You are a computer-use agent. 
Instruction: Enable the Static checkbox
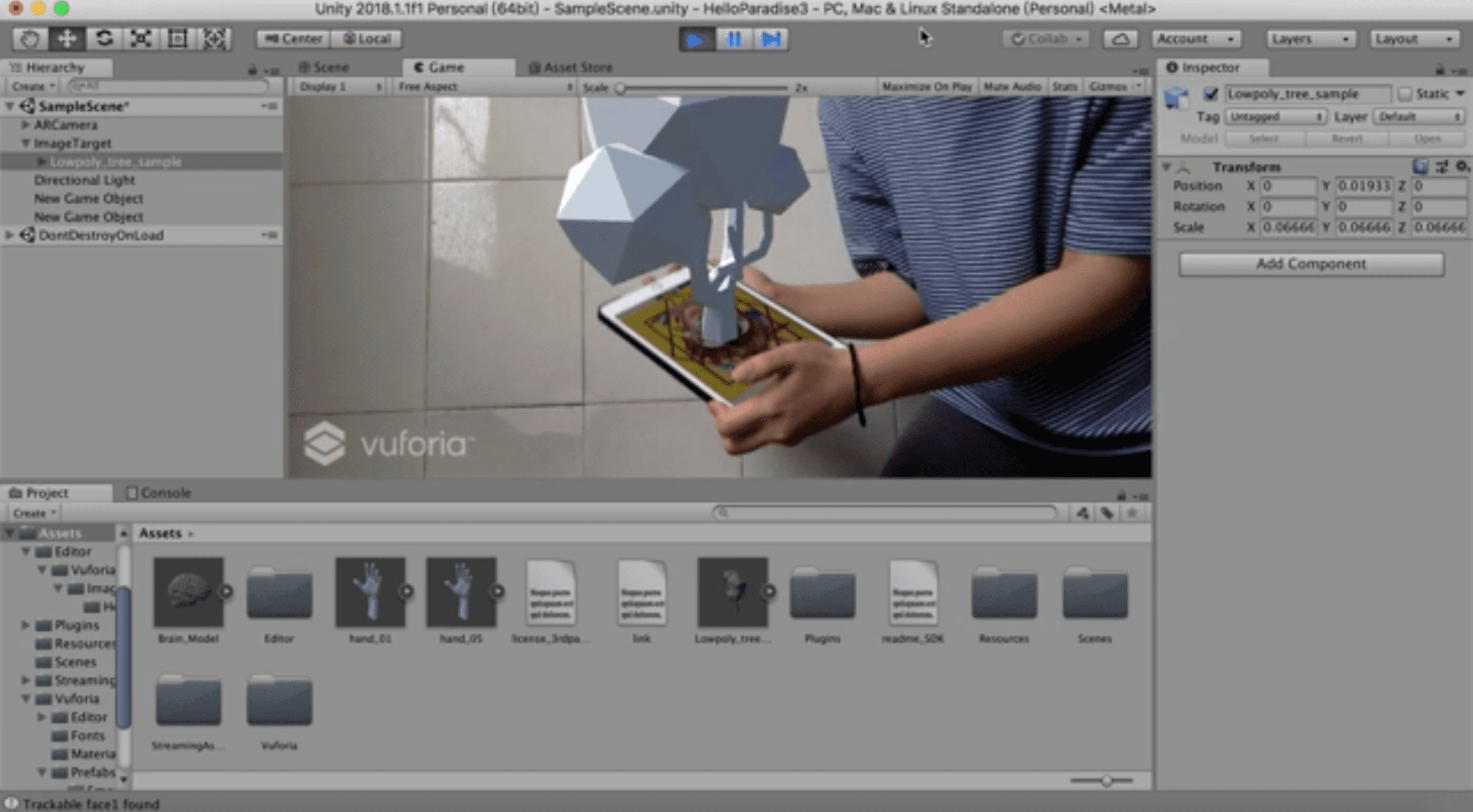point(1405,94)
